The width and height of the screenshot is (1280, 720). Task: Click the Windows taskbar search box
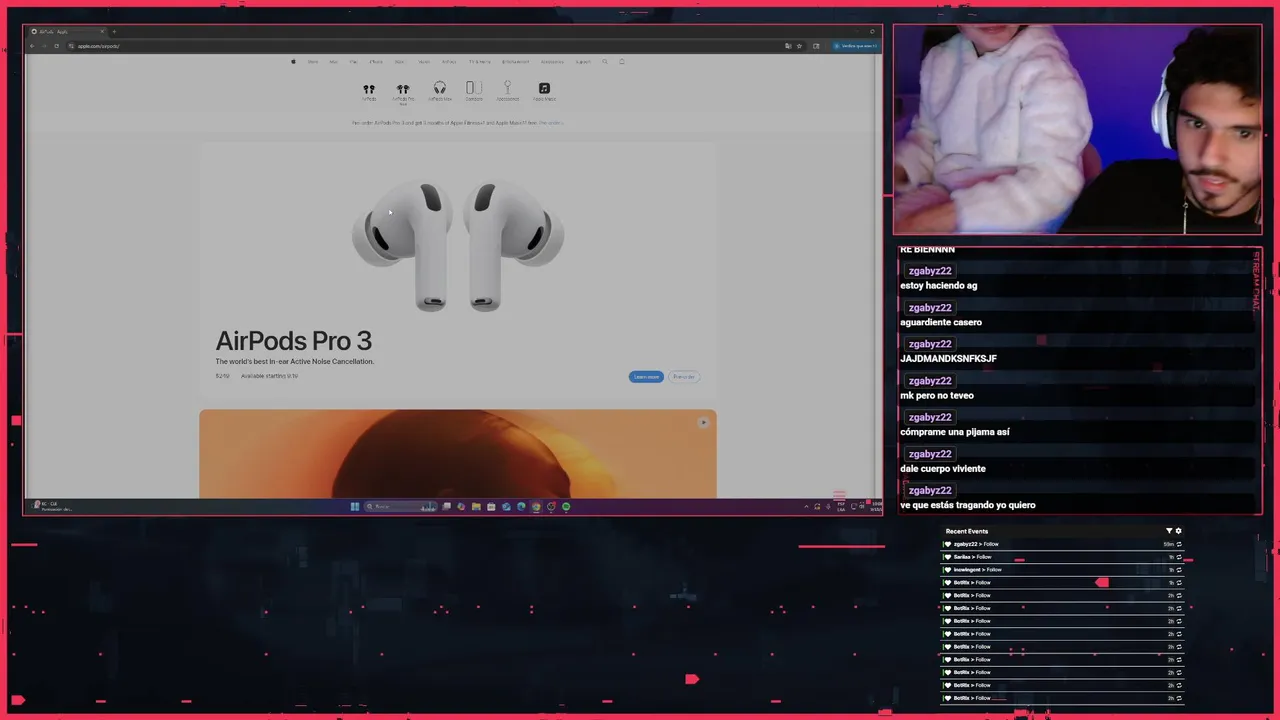tap(401, 506)
